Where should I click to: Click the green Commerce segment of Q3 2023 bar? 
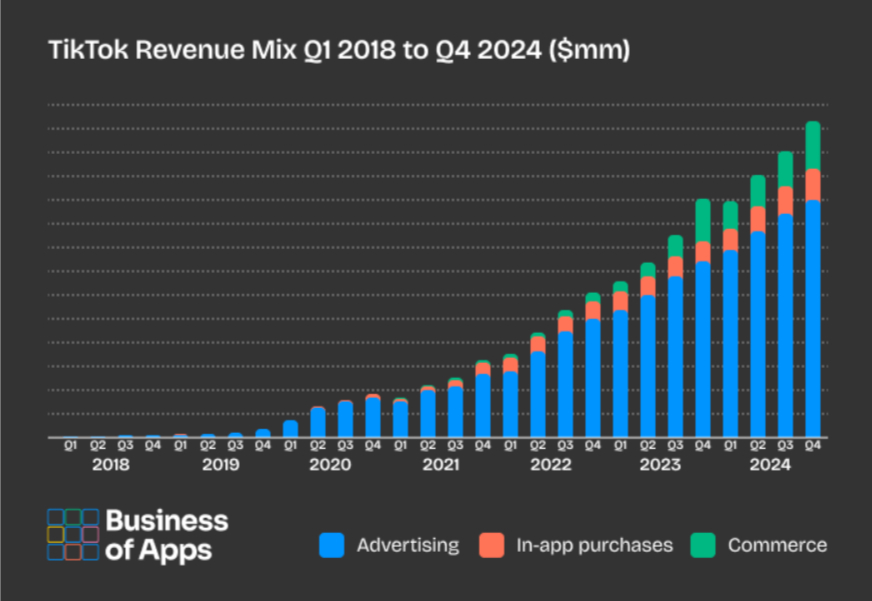[675, 246]
